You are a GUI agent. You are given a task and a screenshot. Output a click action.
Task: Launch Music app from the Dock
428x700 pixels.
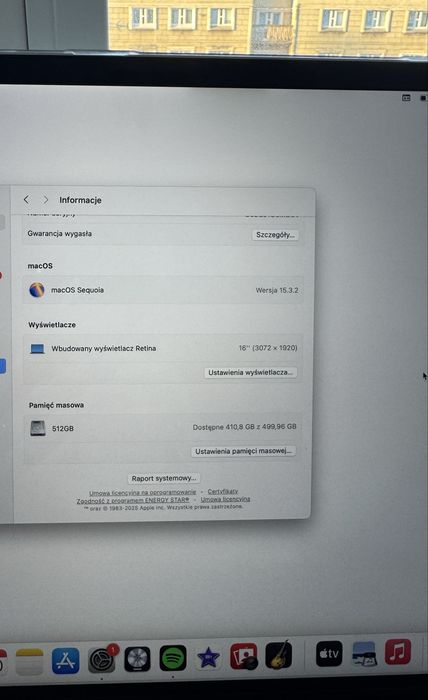398,652
